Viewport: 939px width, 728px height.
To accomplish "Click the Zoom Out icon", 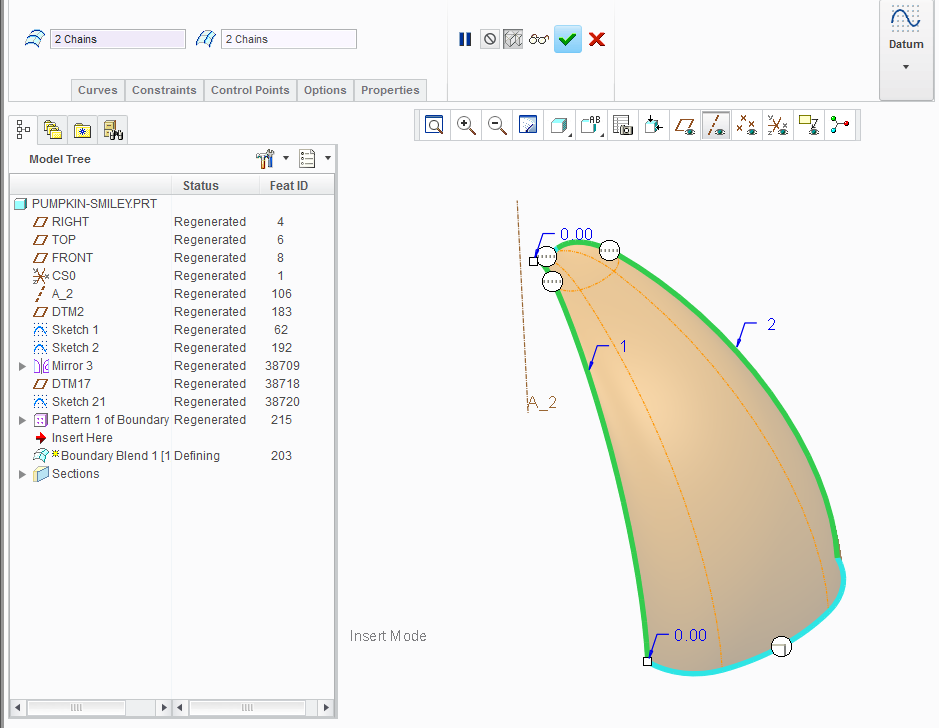I will pos(497,125).
